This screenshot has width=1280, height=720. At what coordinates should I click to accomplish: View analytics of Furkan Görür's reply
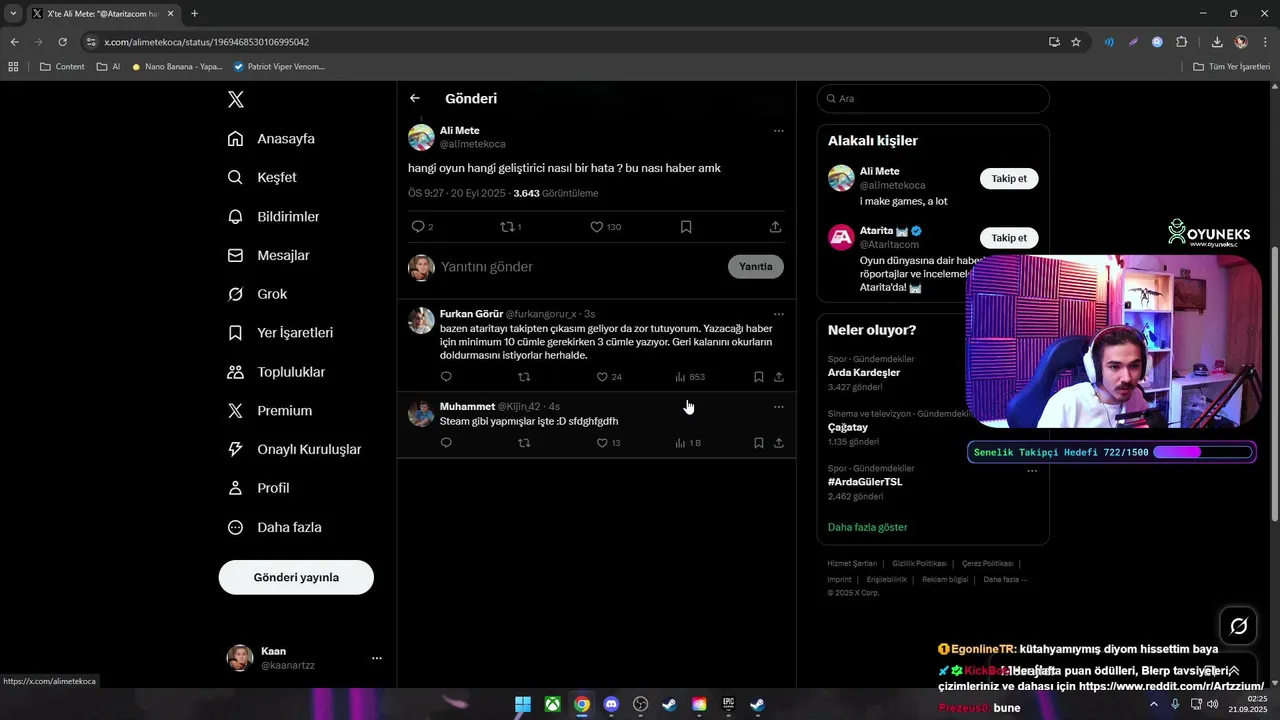click(690, 377)
